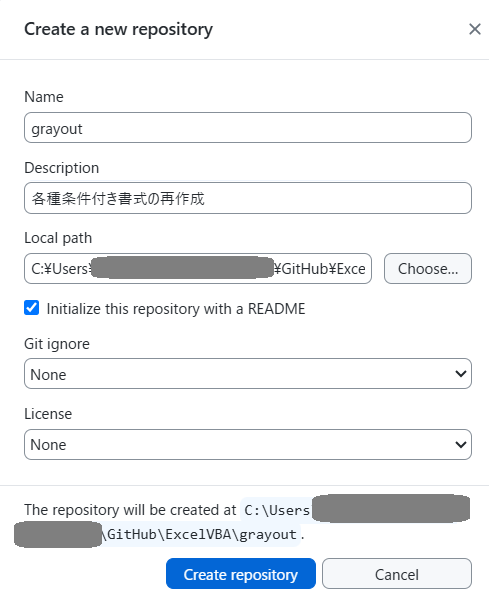Click the Git ignore label
The height and width of the screenshot is (608, 489).
(x=57, y=344)
